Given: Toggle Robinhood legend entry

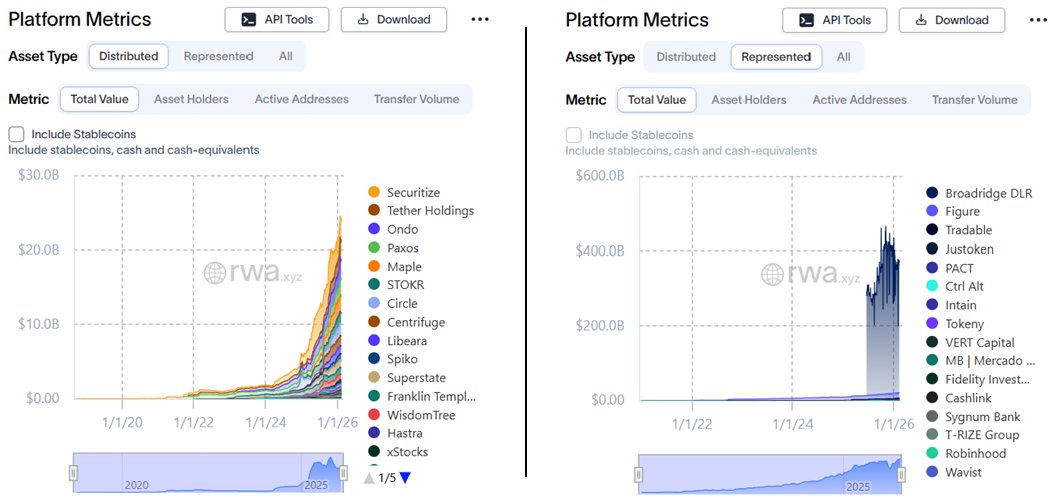Looking at the screenshot, I should [x=967, y=453].
